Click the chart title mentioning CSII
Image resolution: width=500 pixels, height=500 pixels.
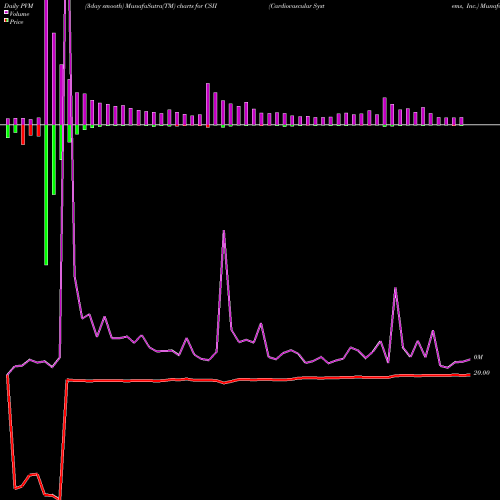point(151,6)
